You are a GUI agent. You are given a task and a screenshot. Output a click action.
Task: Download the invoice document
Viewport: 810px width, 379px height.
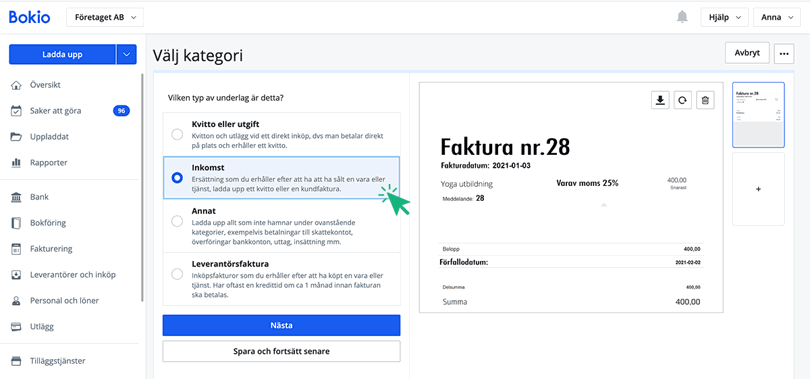tap(660, 100)
